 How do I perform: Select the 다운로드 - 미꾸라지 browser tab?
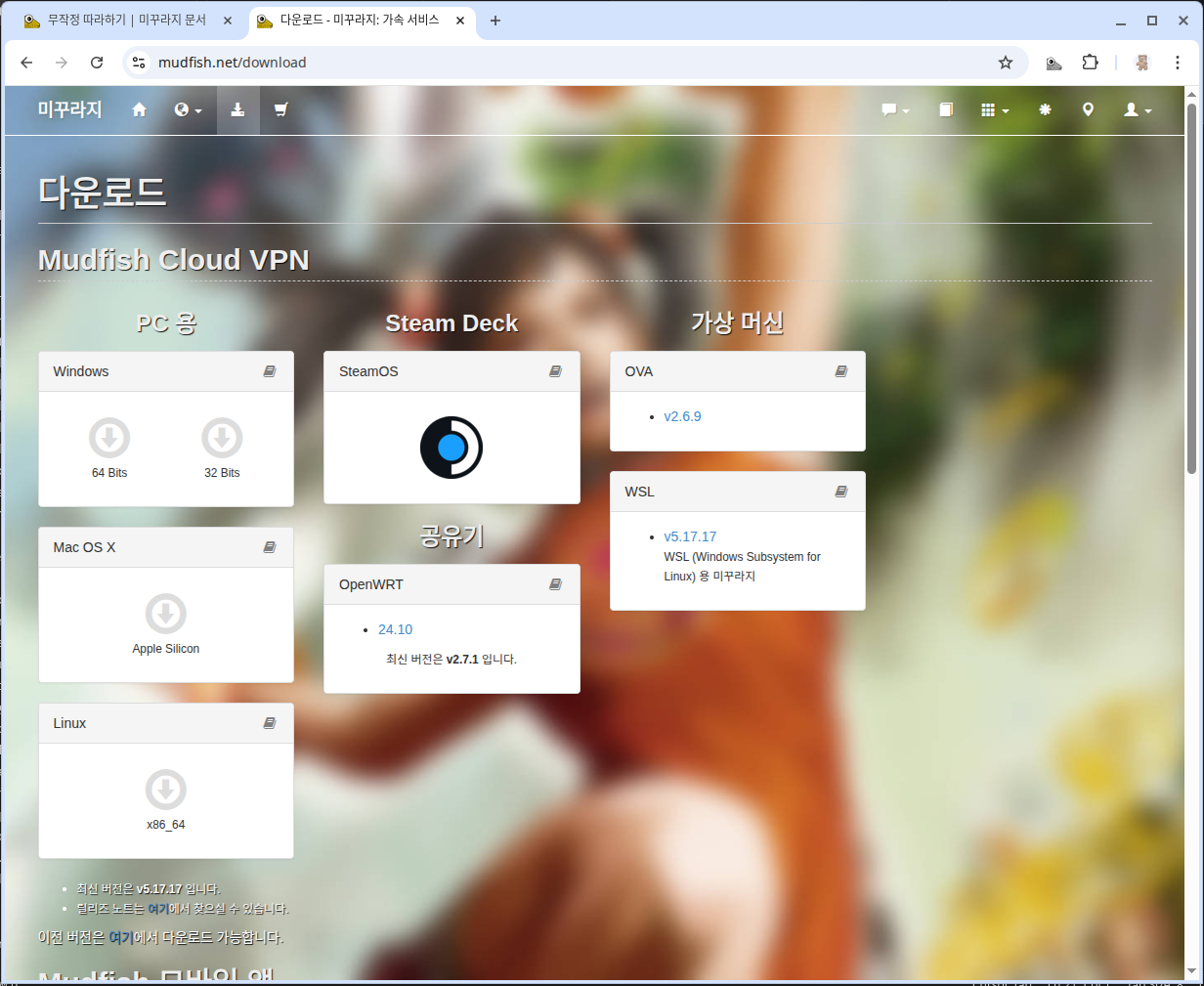[x=362, y=20]
